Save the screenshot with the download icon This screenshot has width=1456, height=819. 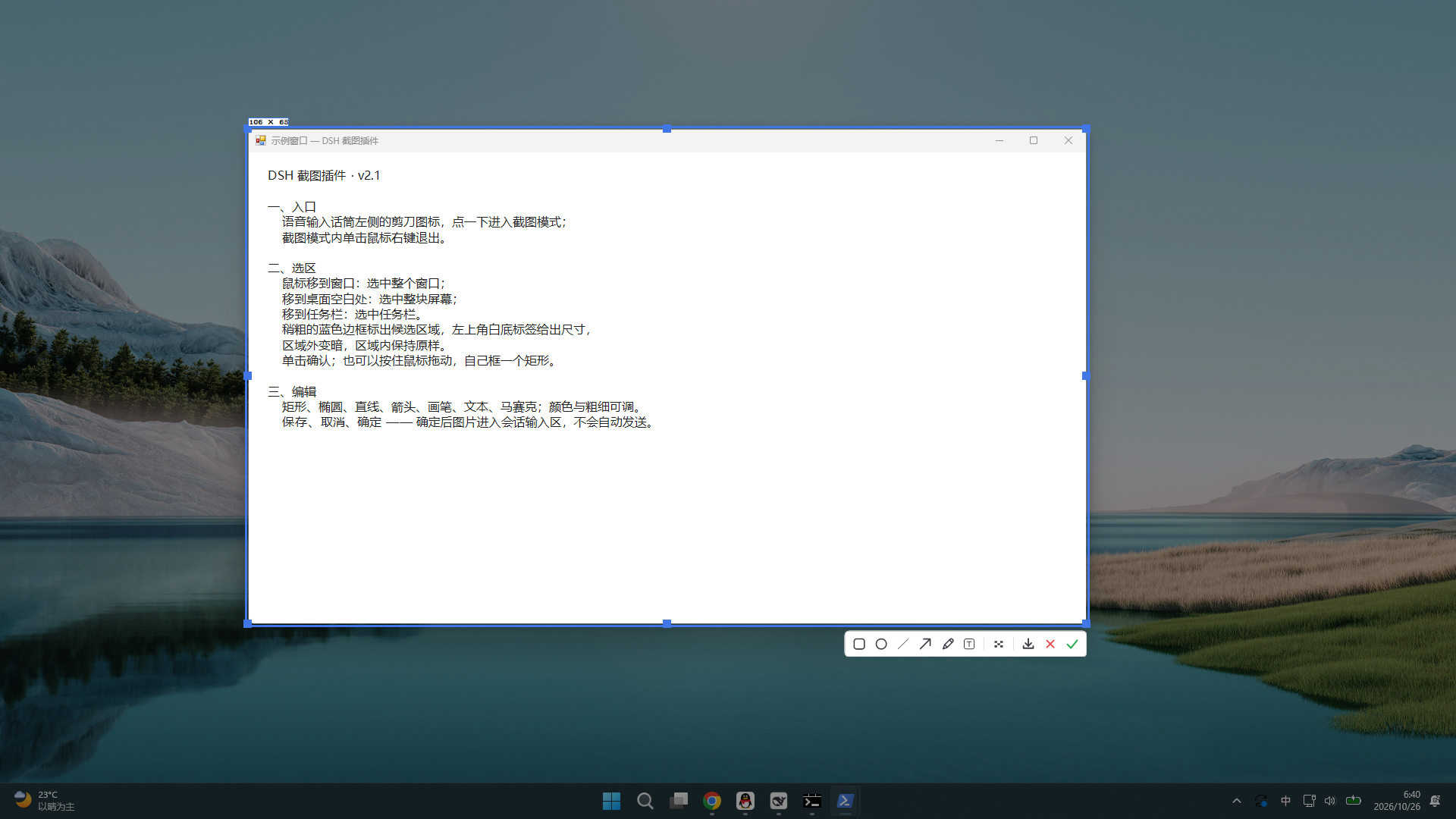click(1028, 644)
